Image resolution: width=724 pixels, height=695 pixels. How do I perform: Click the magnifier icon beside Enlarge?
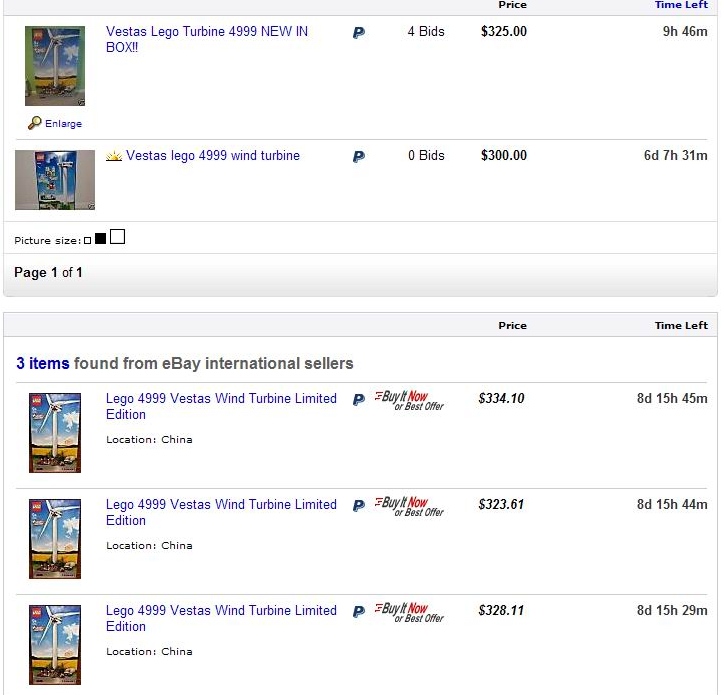tap(35, 123)
